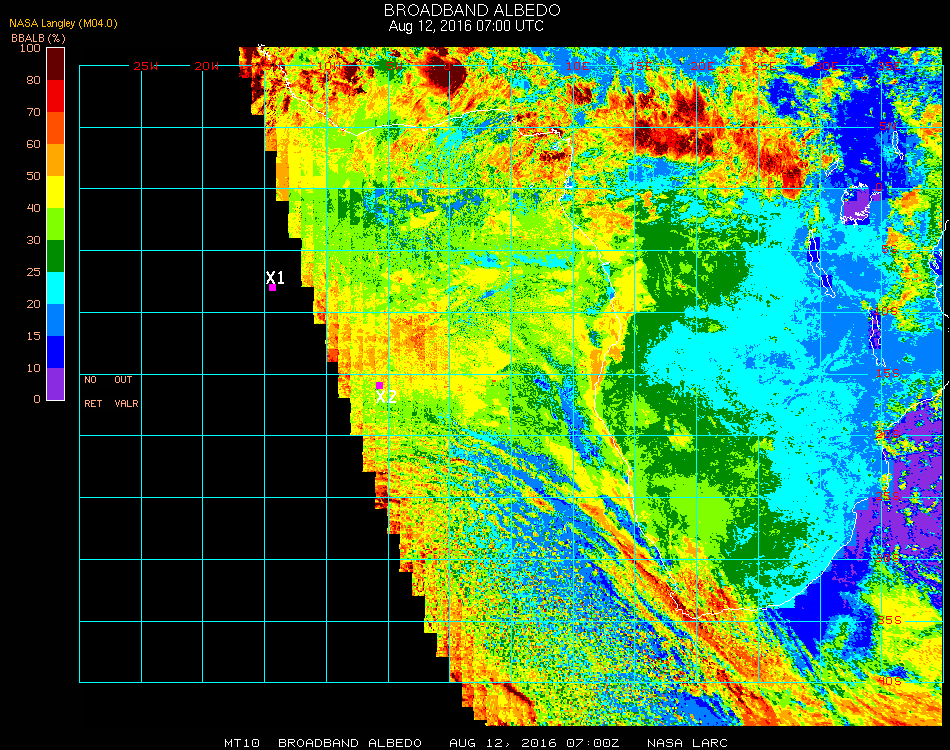
Task: Select the dark blue 10-15 colorbar segment
Action: [x=55, y=352]
